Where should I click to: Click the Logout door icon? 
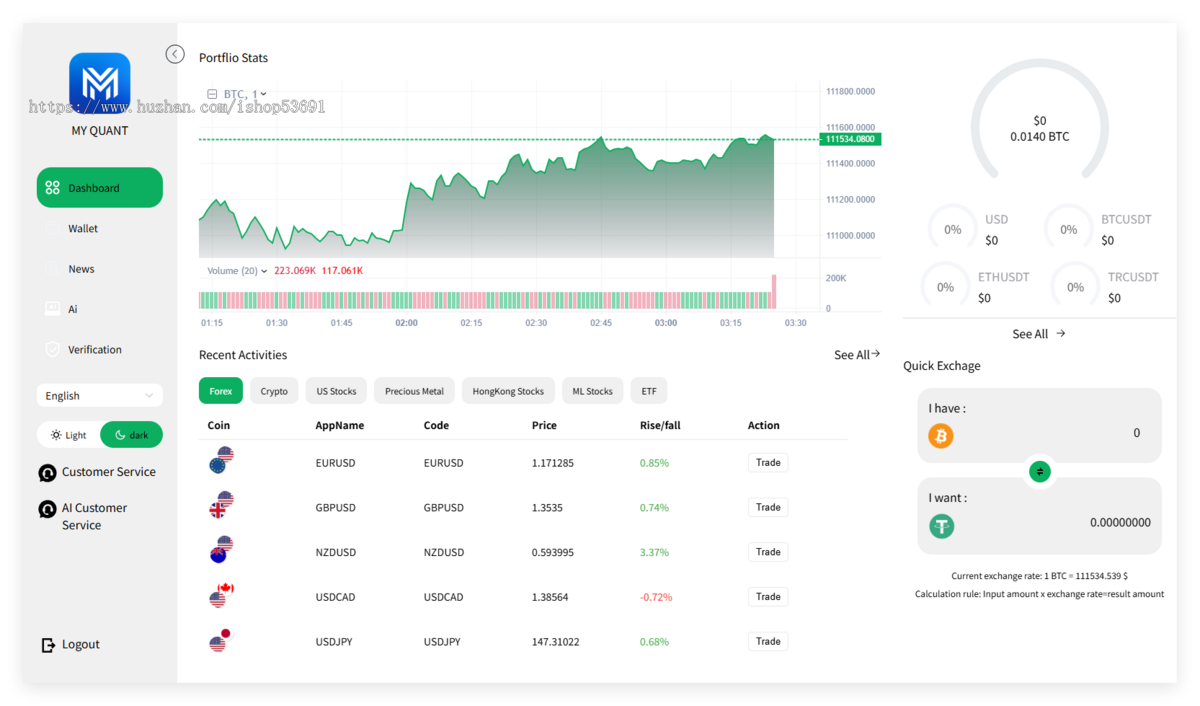click(x=48, y=645)
